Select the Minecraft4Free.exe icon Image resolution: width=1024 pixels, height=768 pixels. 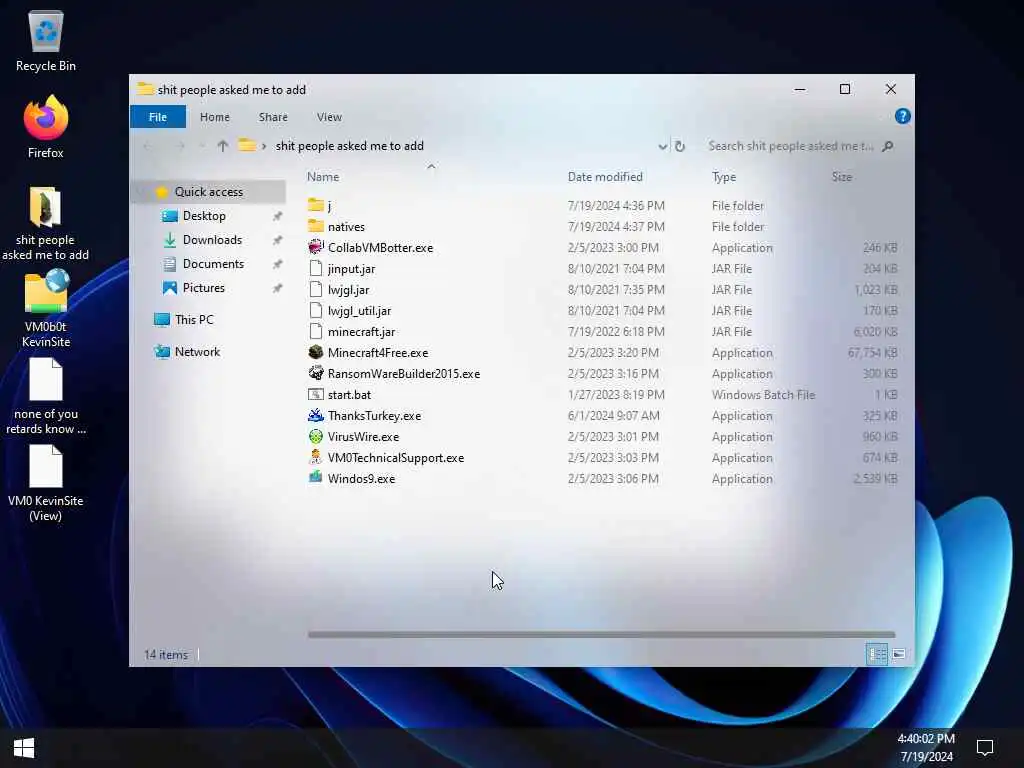(315, 352)
